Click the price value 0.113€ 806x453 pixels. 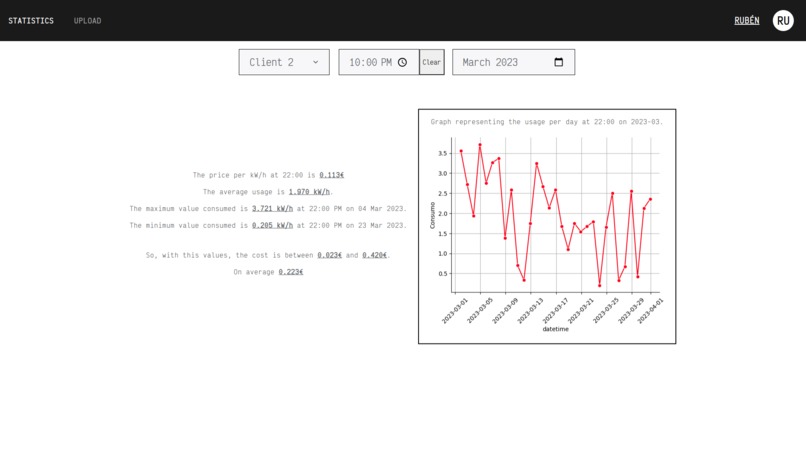(332, 175)
